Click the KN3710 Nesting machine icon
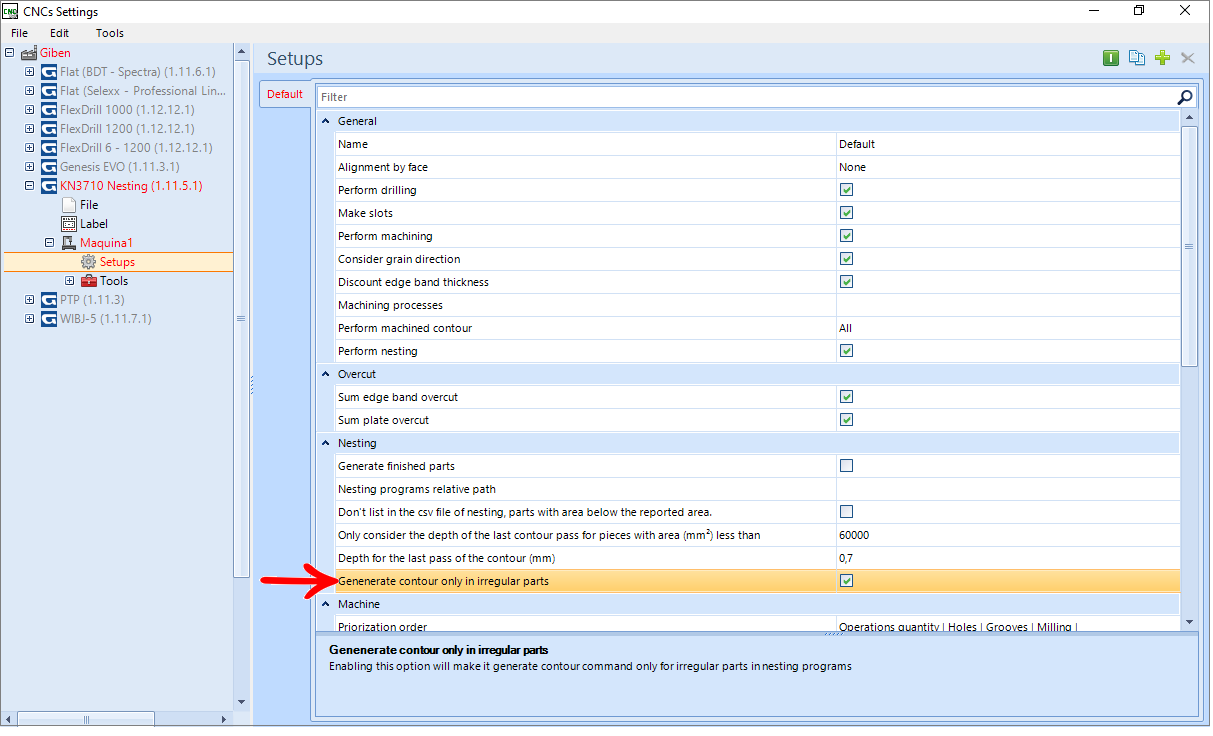 click(49, 186)
